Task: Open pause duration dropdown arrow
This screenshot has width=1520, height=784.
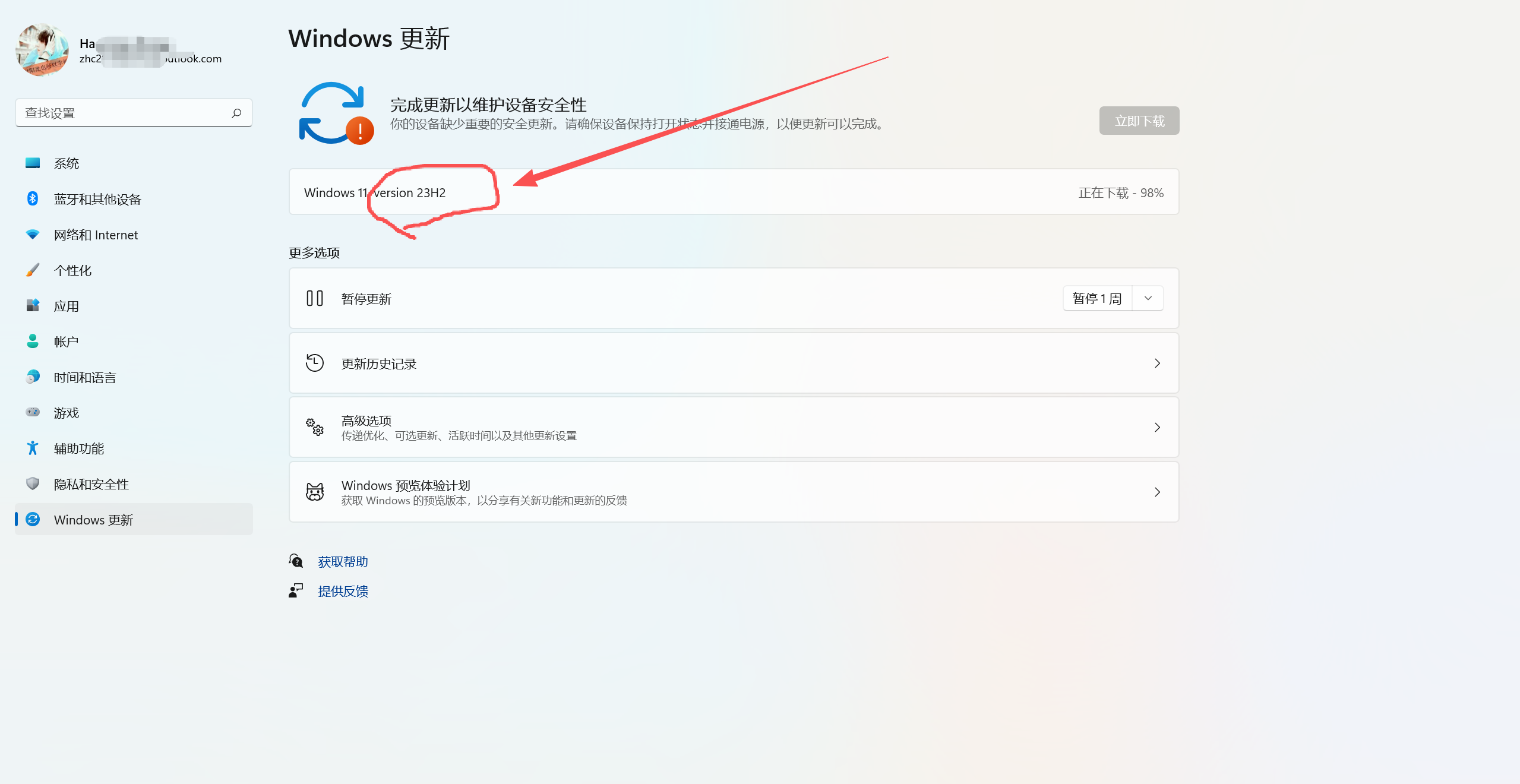Action: [1148, 298]
